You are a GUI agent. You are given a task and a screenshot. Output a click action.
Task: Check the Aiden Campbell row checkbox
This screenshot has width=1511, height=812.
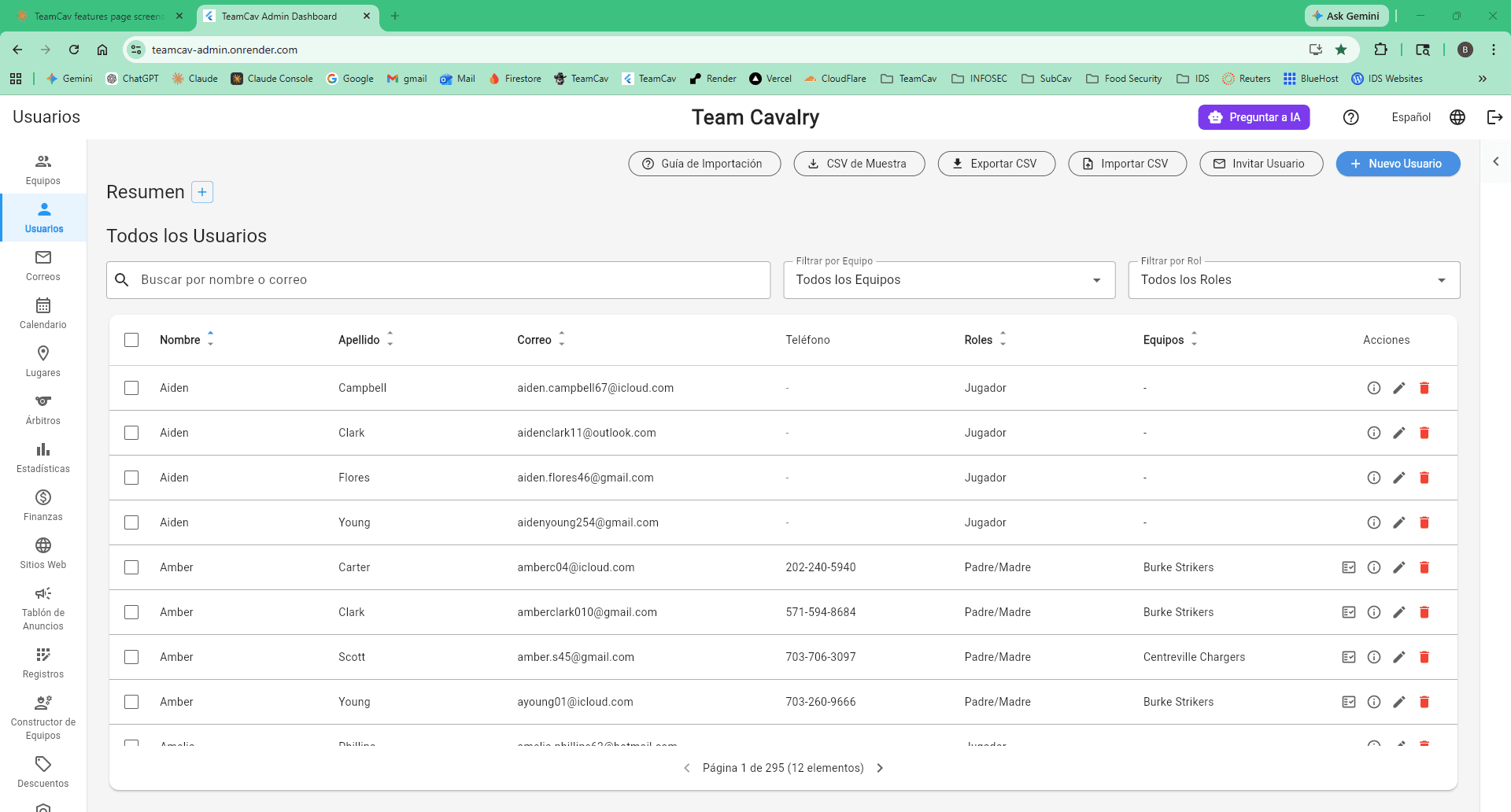click(x=131, y=388)
